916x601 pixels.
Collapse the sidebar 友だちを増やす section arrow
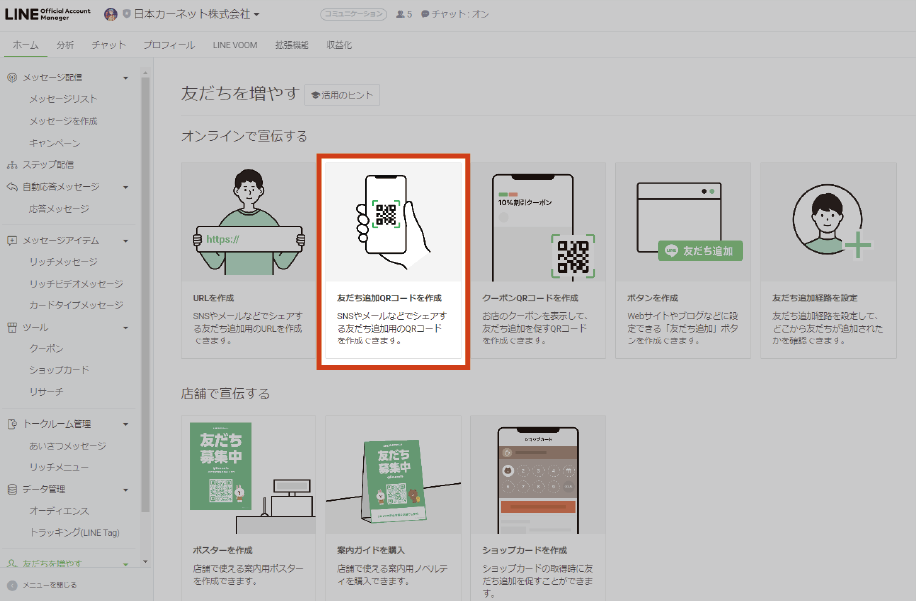click(126, 564)
